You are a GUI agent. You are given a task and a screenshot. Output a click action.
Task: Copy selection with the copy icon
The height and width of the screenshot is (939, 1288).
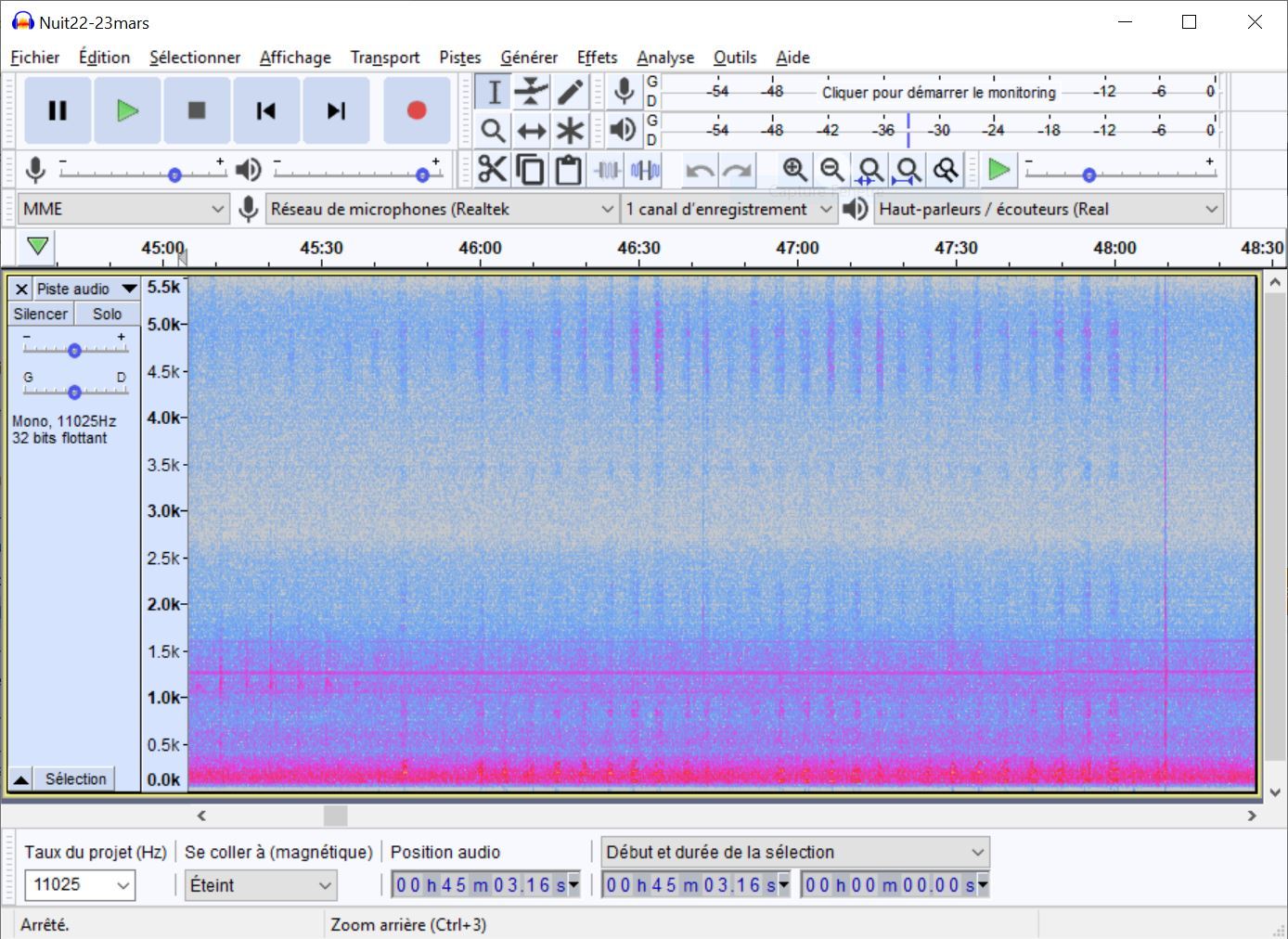(531, 170)
